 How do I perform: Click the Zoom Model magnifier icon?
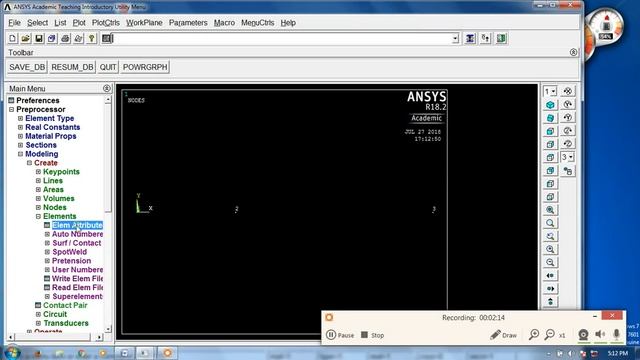[550, 223]
